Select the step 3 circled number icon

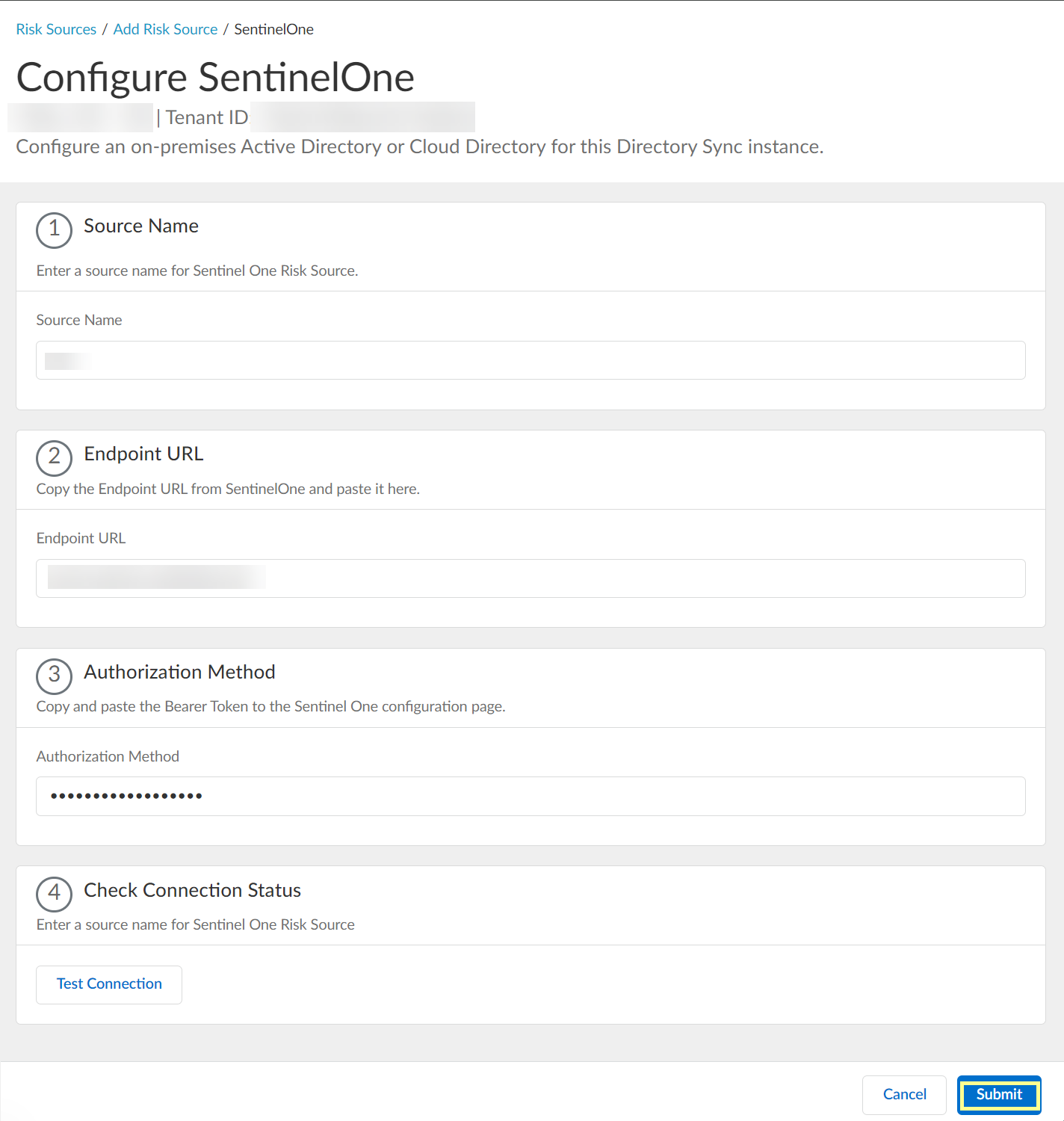pyautogui.click(x=54, y=676)
